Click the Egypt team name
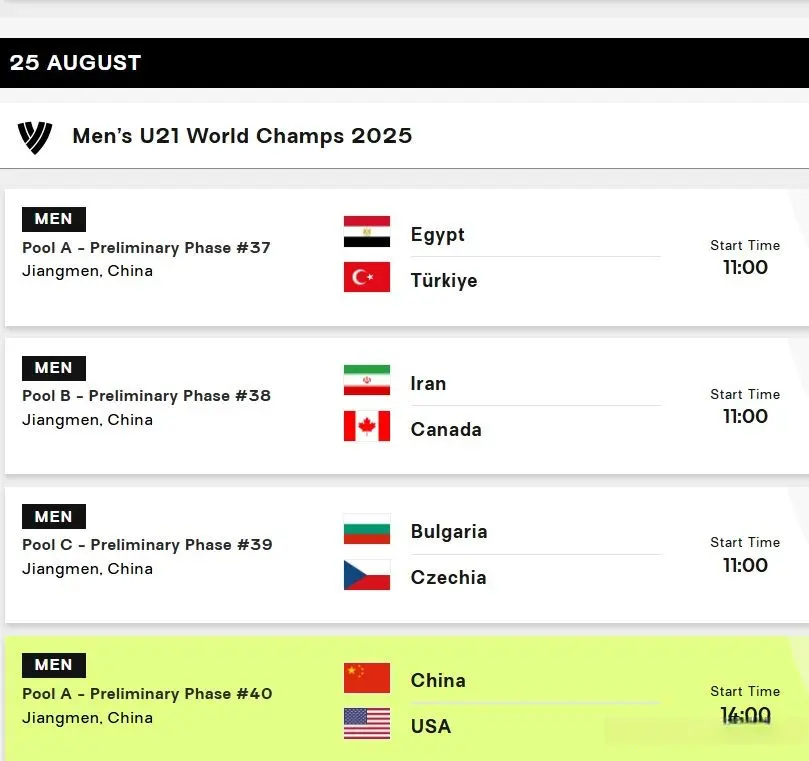 point(438,235)
